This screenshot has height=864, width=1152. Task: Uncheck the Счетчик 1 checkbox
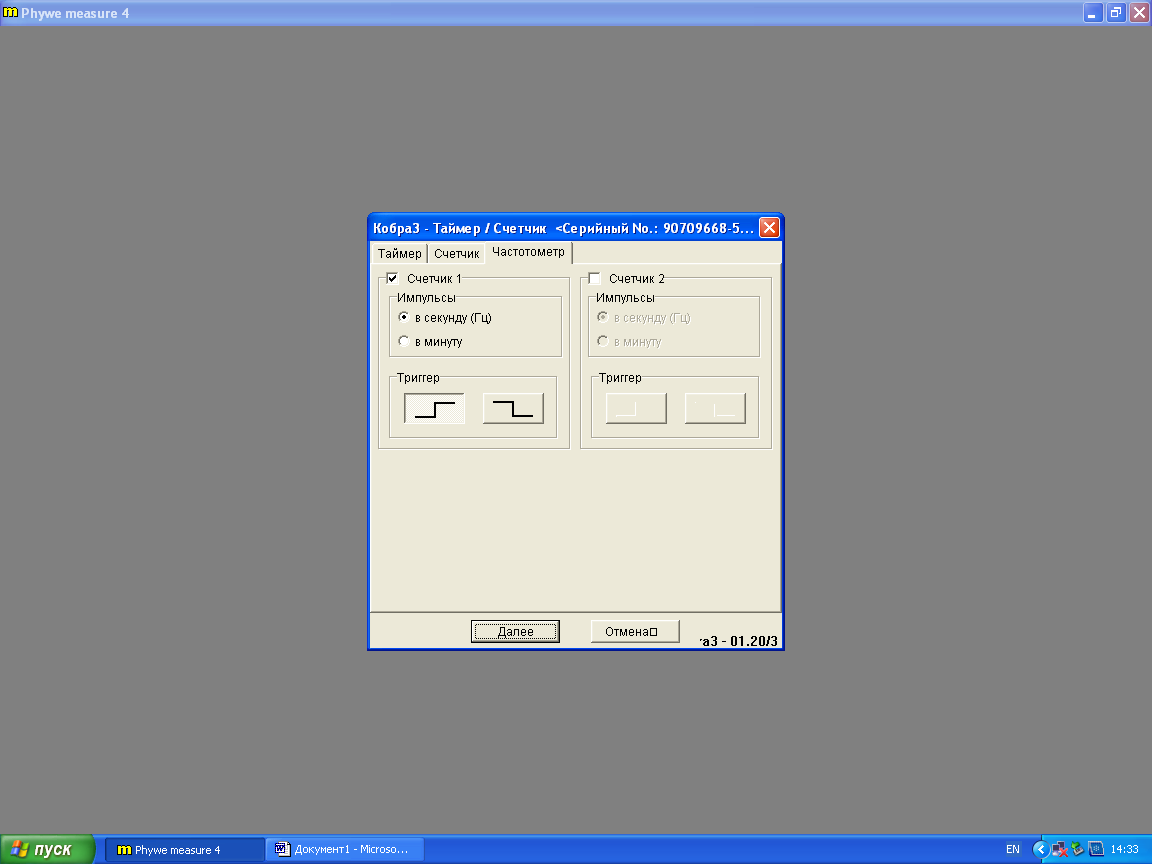point(392,278)
